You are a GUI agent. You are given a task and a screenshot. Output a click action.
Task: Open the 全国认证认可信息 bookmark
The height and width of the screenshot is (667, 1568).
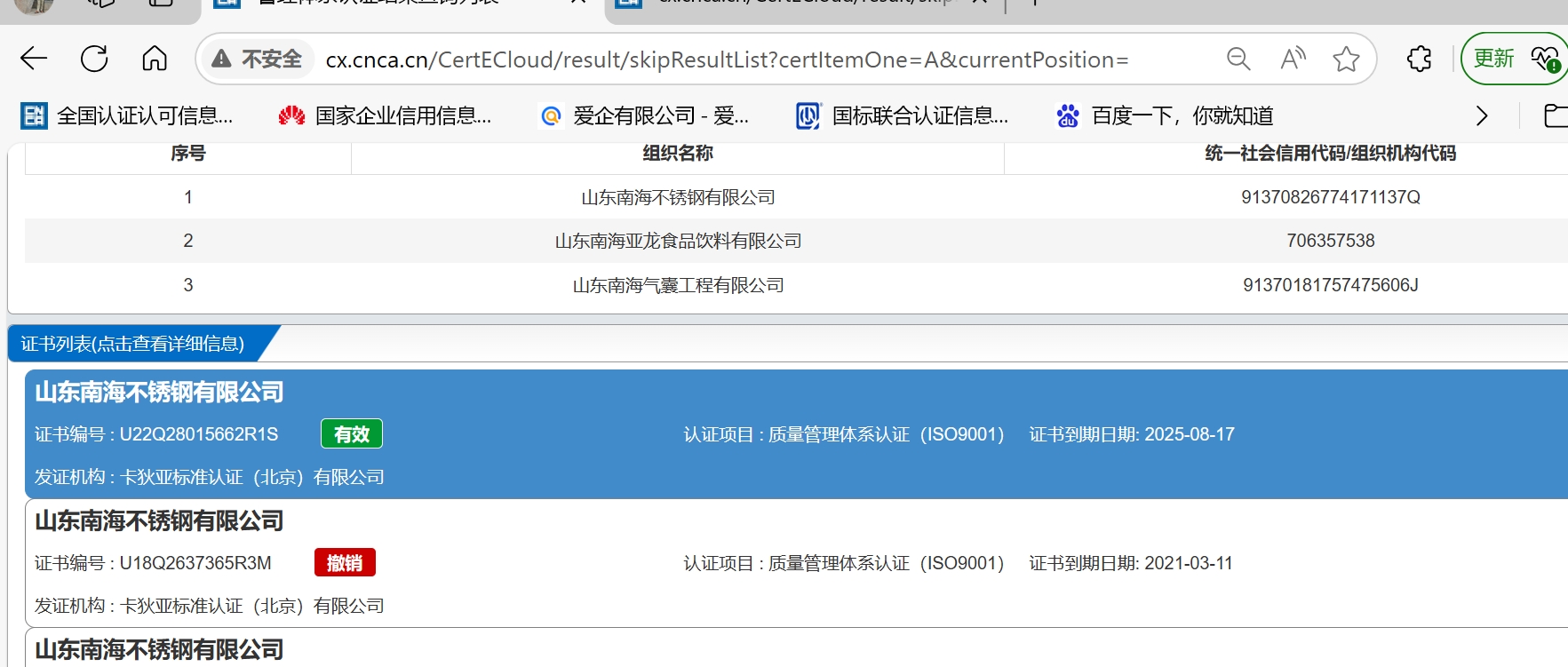[x=127, y=115]
